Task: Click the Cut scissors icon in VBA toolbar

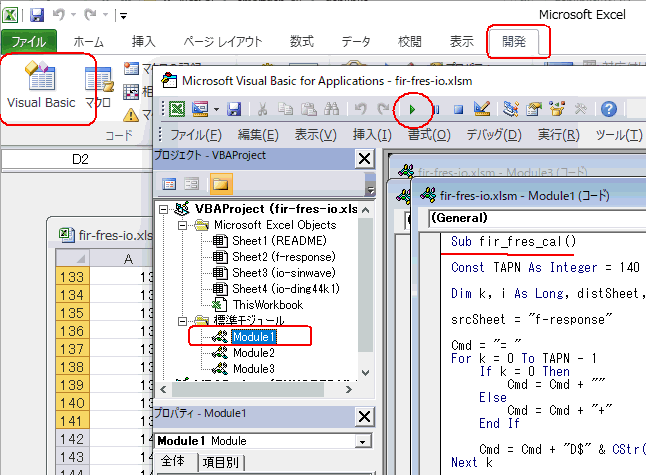Action: [x=262, y=109]
